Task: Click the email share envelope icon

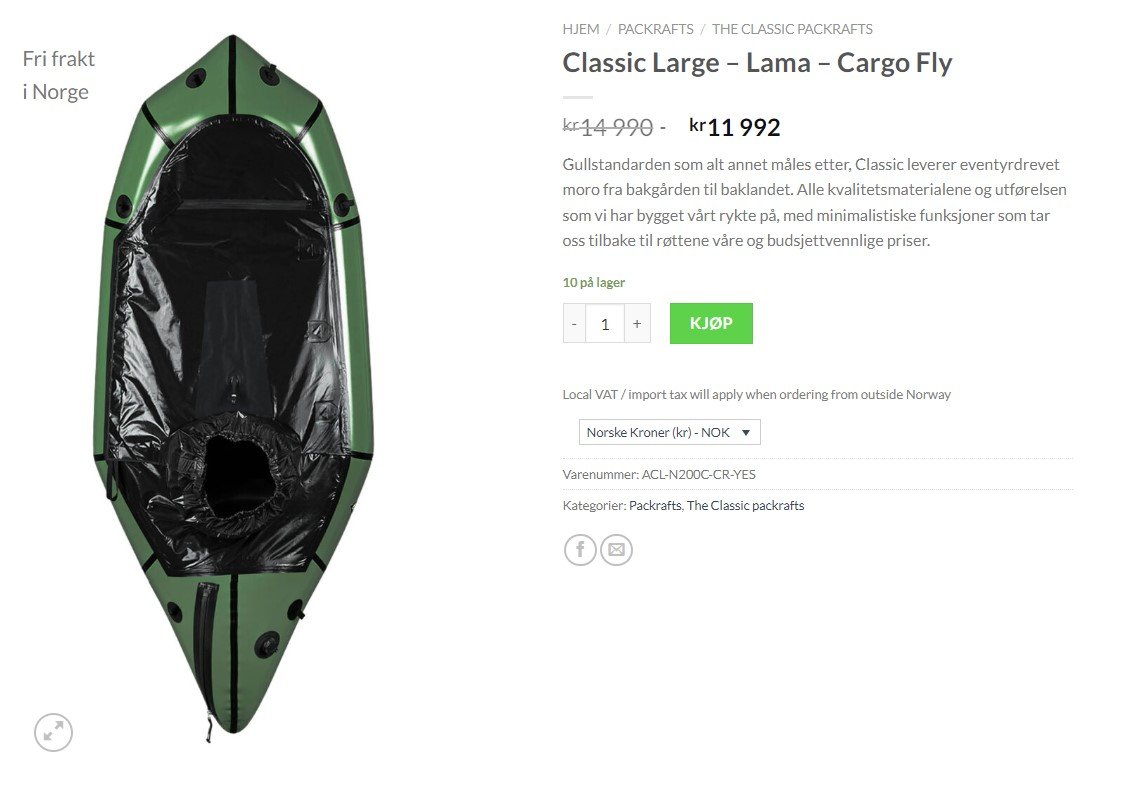Action: click(616, 550)
